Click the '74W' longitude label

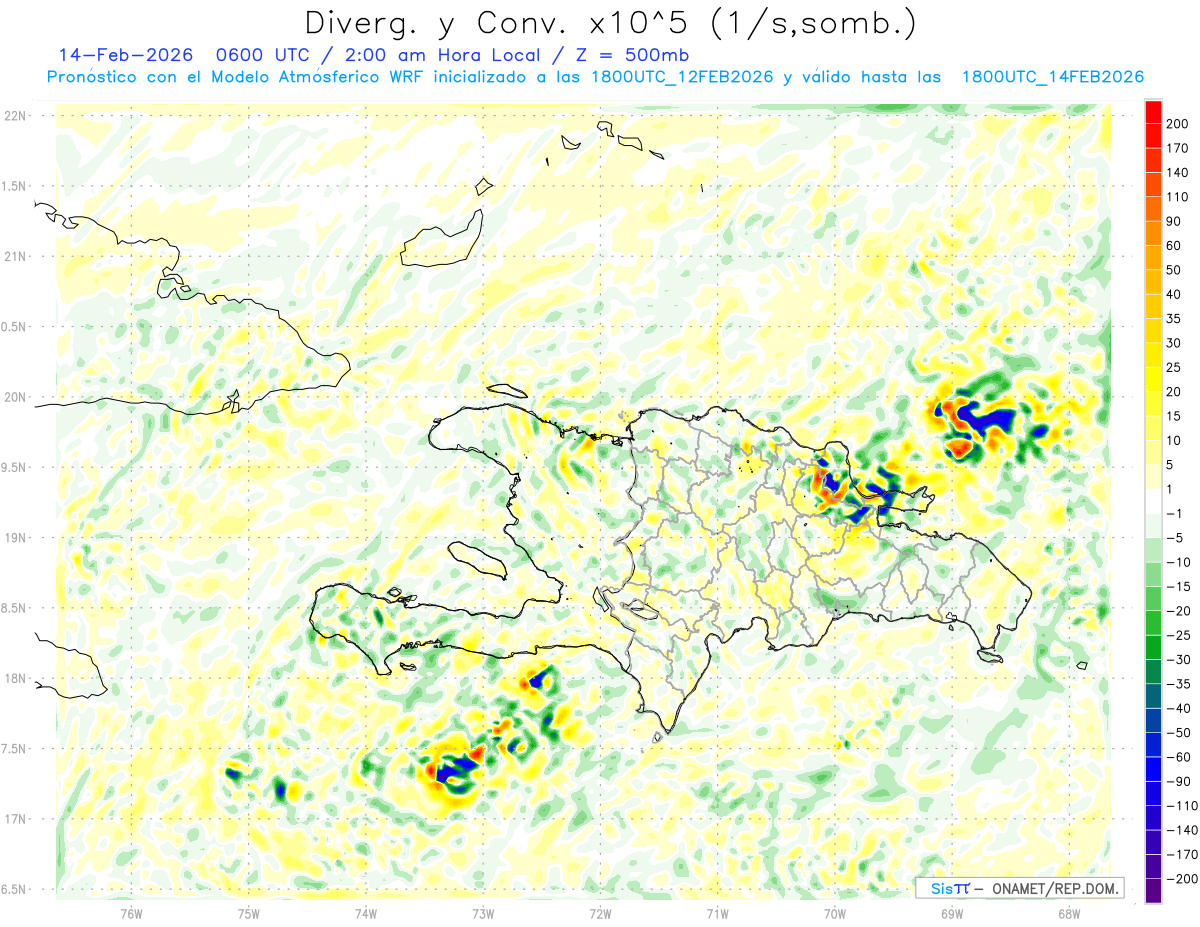pyautogui.click(x=366, y=913)
